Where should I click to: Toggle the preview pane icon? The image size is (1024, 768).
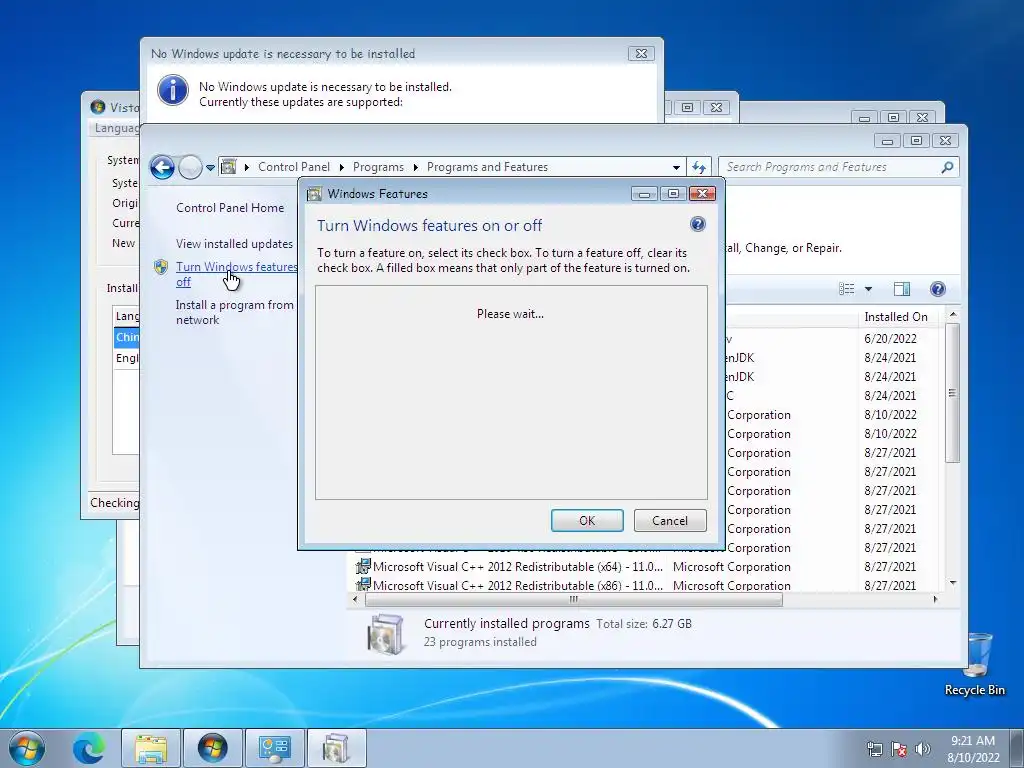coord(902,289)
